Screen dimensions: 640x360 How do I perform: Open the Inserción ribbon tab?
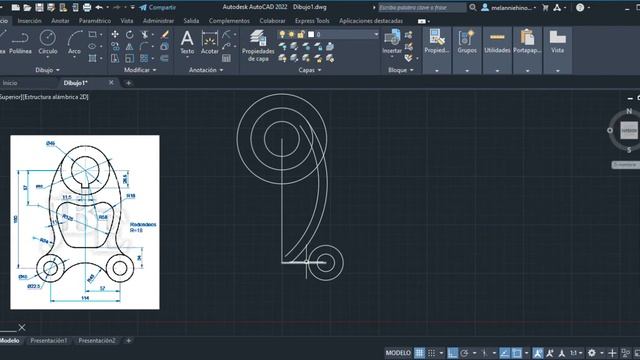(29, 21)
